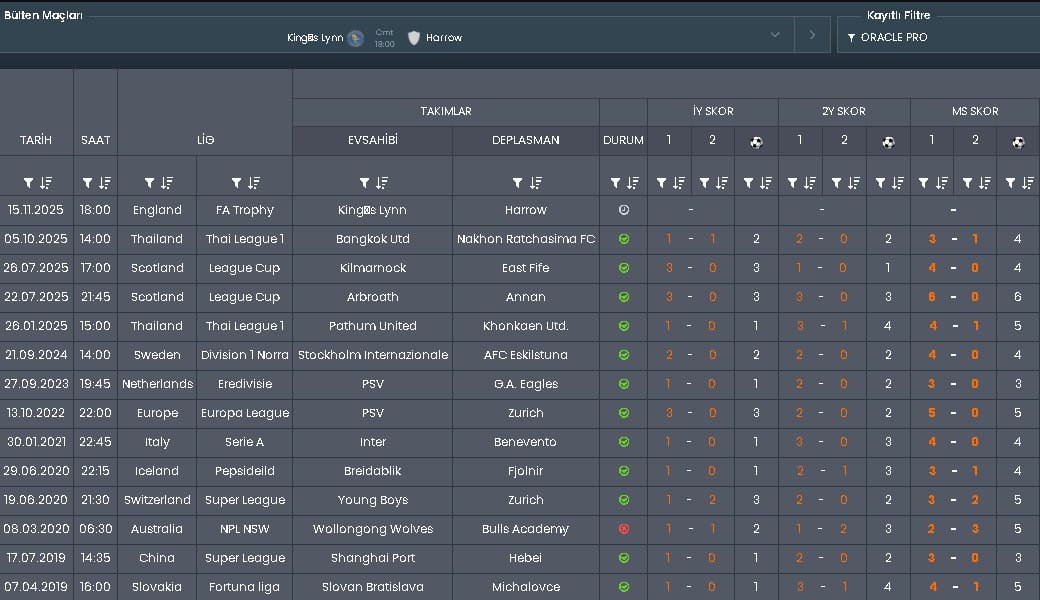The width and height of the screenshot is (1040, 600).
Task: Filter İY SKOR total goals column
Action: [748, 183]
